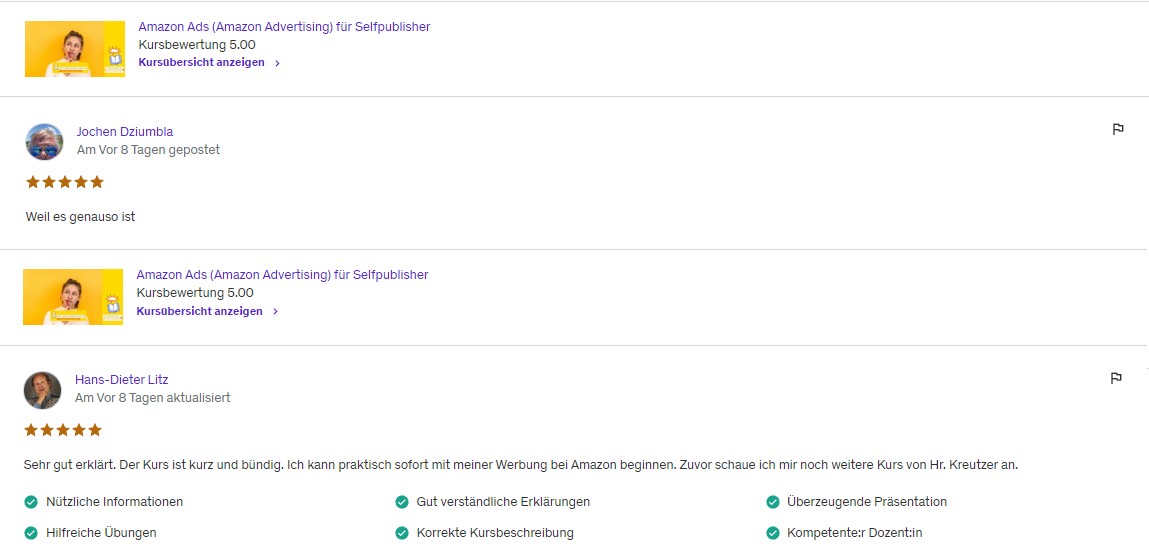Open the first Kursübersicht anzeigen chevron
The height and width of the screenshot is (557, 1149).
pos(277,63)
